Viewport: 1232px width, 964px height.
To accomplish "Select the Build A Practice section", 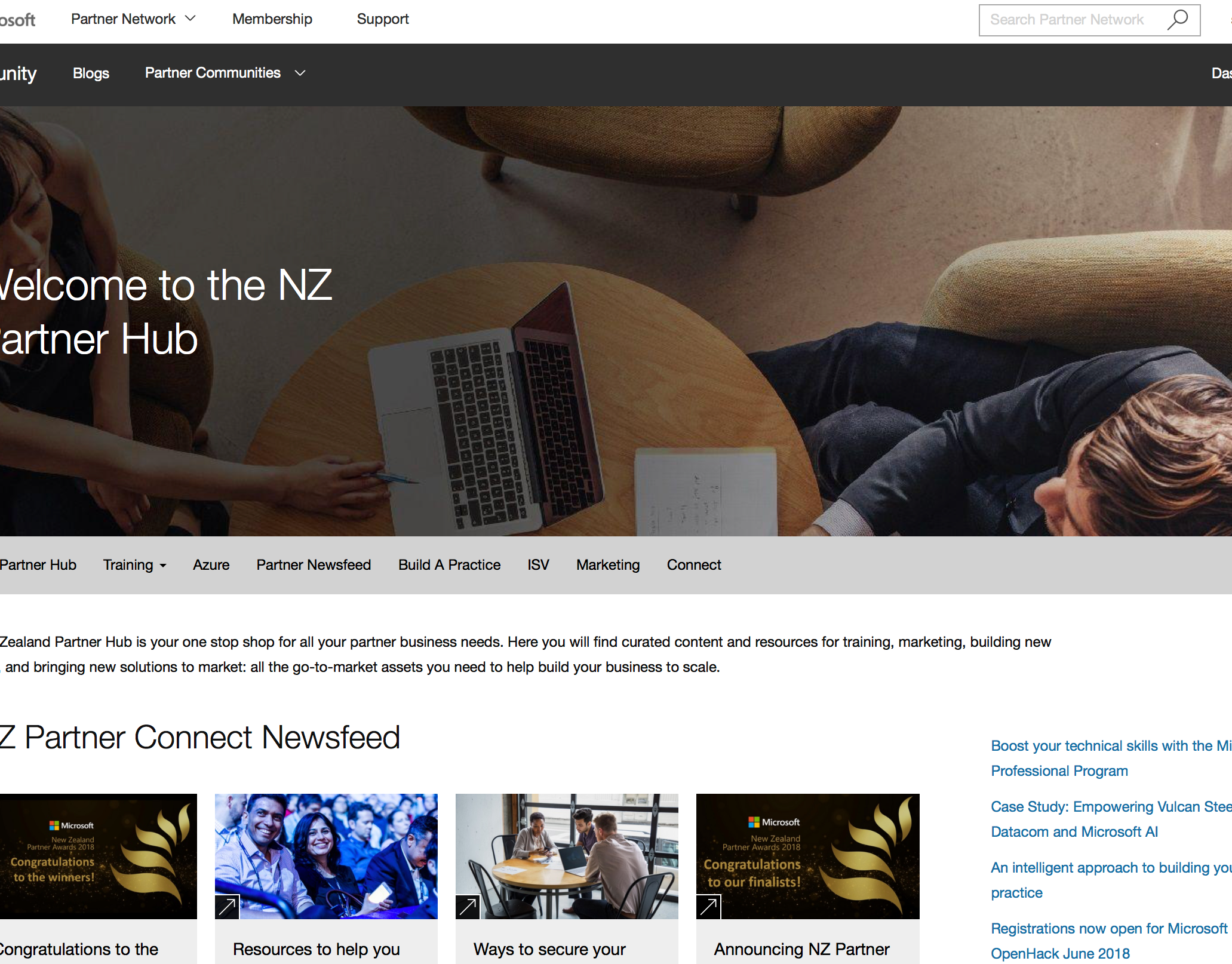I will pyautogui.click(x=449, y=564).
